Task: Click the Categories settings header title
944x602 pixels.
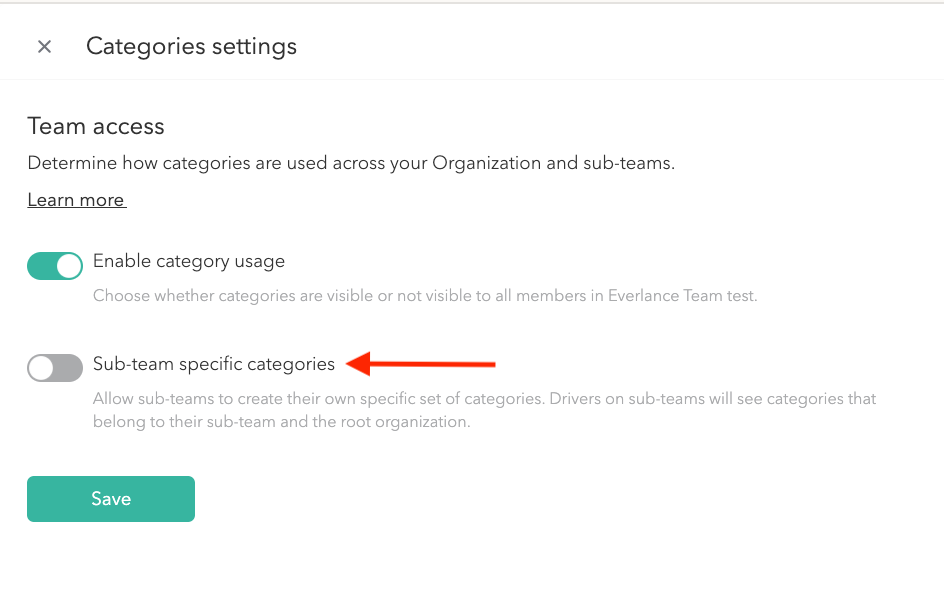Action: pyautogui.click(x=191, y=46)
